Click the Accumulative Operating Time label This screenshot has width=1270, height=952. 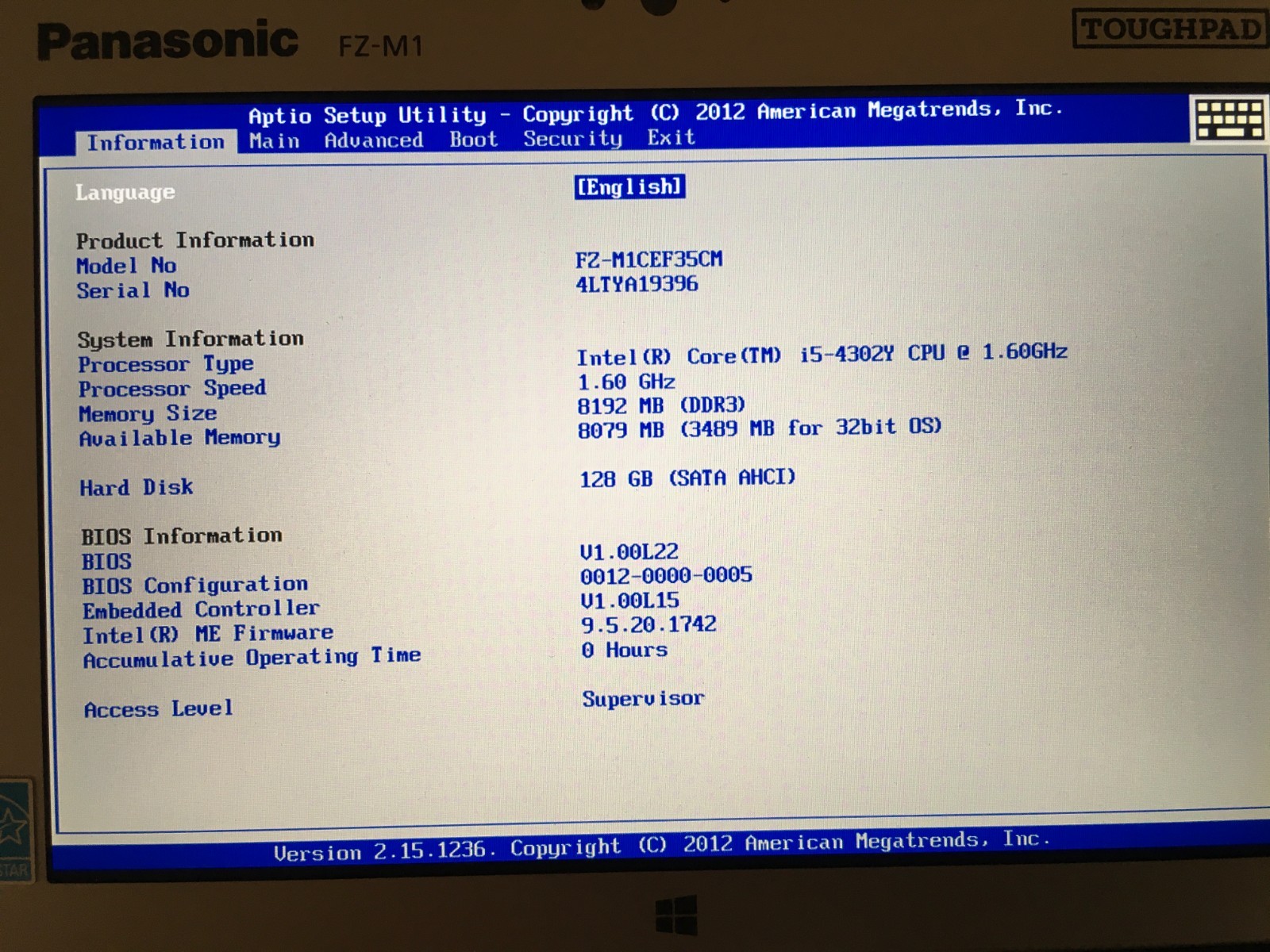(252, 658)
